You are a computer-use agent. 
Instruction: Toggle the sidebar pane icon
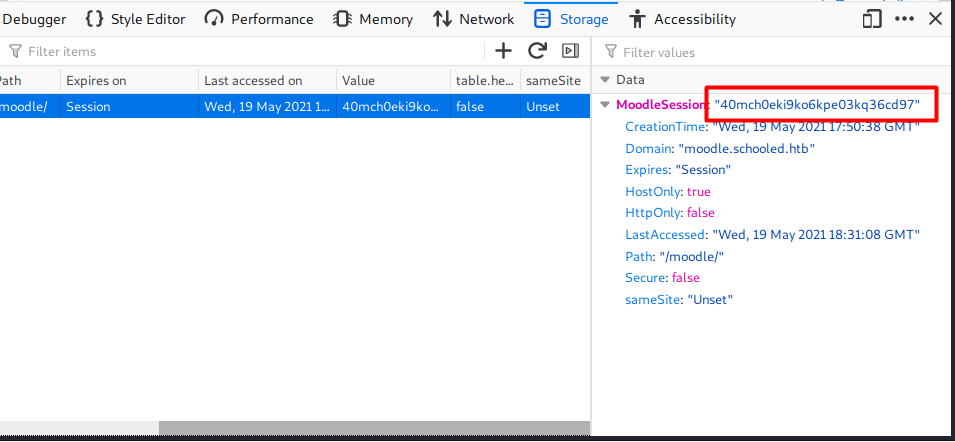[x=570, y=51]
